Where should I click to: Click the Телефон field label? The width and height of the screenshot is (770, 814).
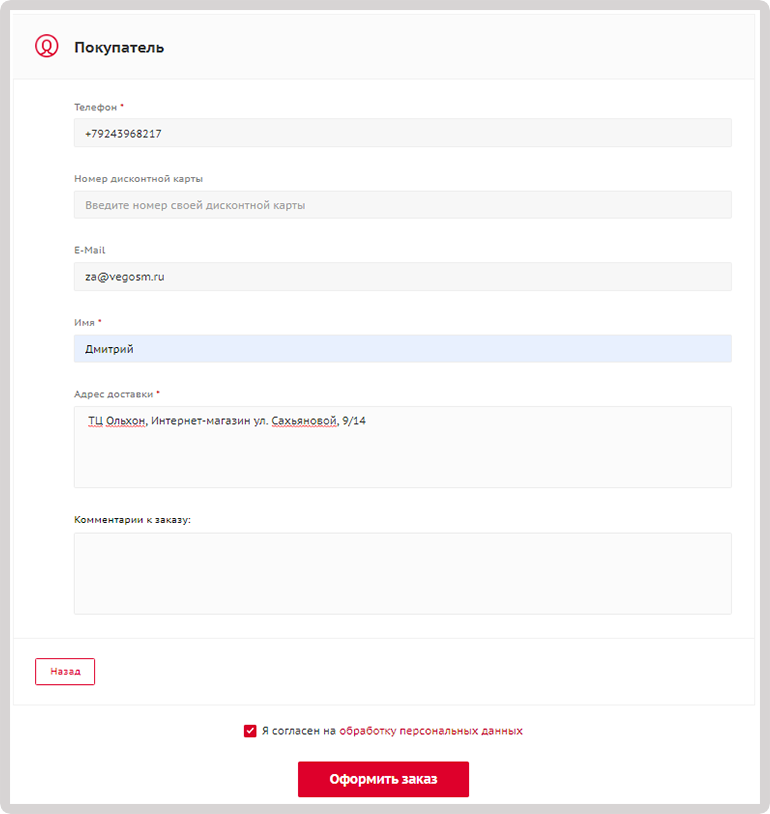tap(96, 107)
